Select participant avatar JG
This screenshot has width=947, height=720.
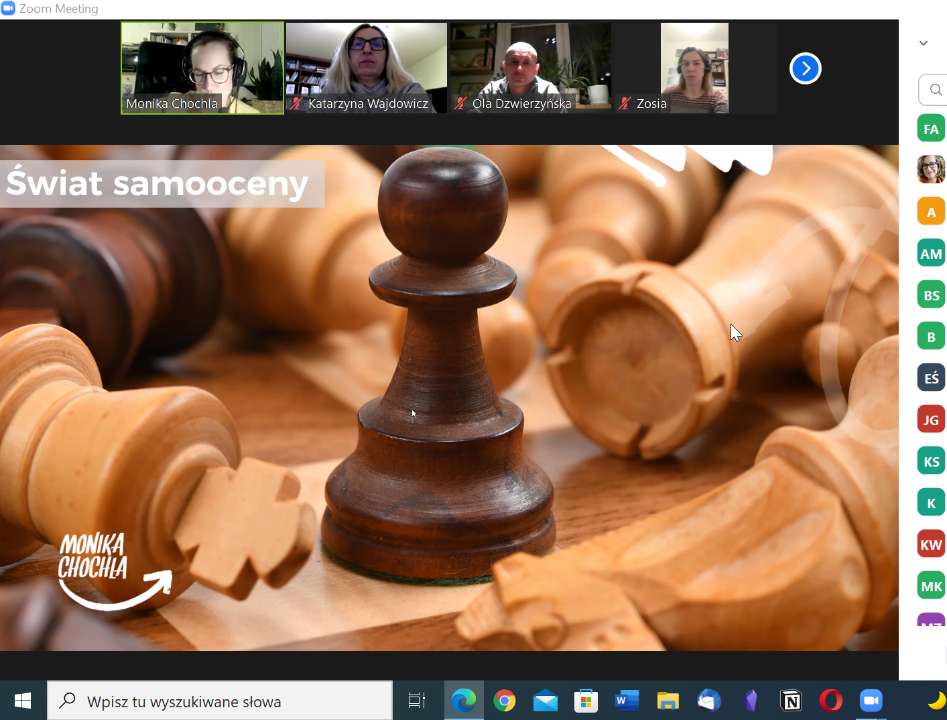click(931, 419)
